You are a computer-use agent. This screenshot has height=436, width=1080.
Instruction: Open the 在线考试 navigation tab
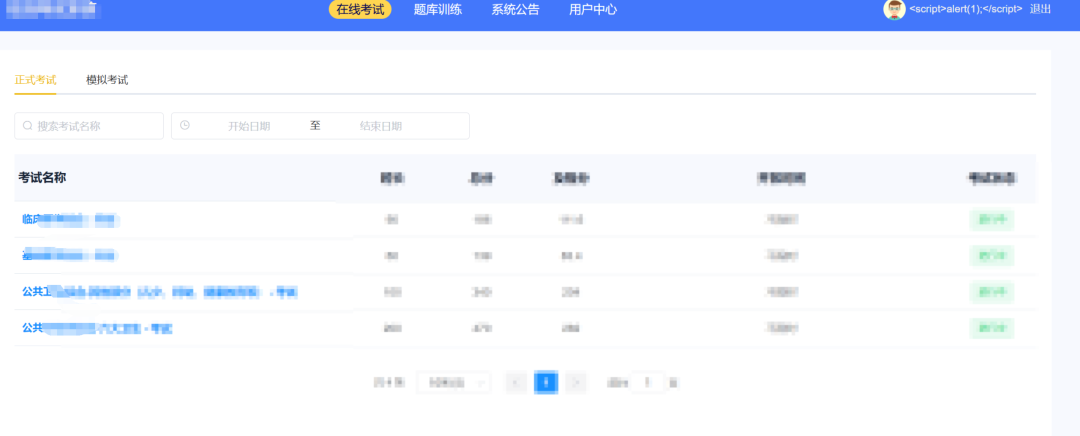coord(360,10)
